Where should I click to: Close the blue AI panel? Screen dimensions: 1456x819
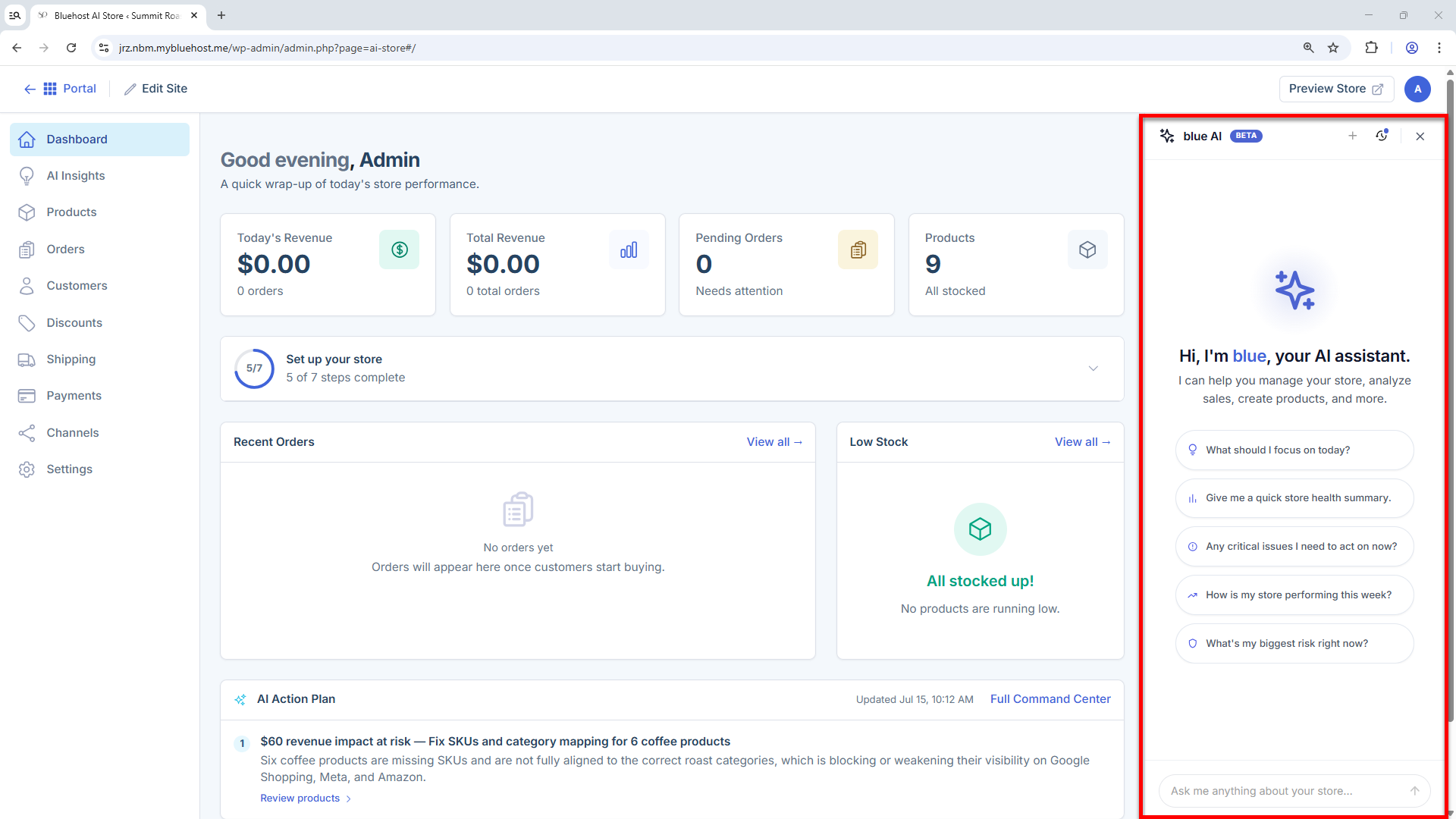pyautogui.click(x=1420, y=136)
